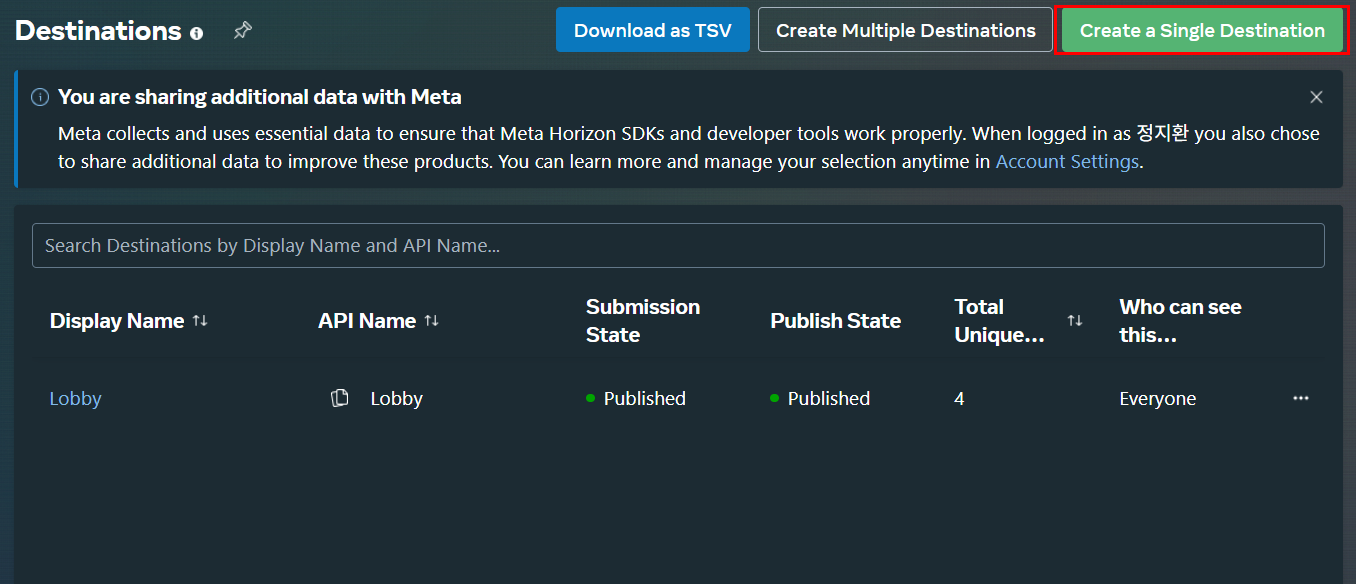Click the info icon beside Destinations title

click(x=197, y=33)
